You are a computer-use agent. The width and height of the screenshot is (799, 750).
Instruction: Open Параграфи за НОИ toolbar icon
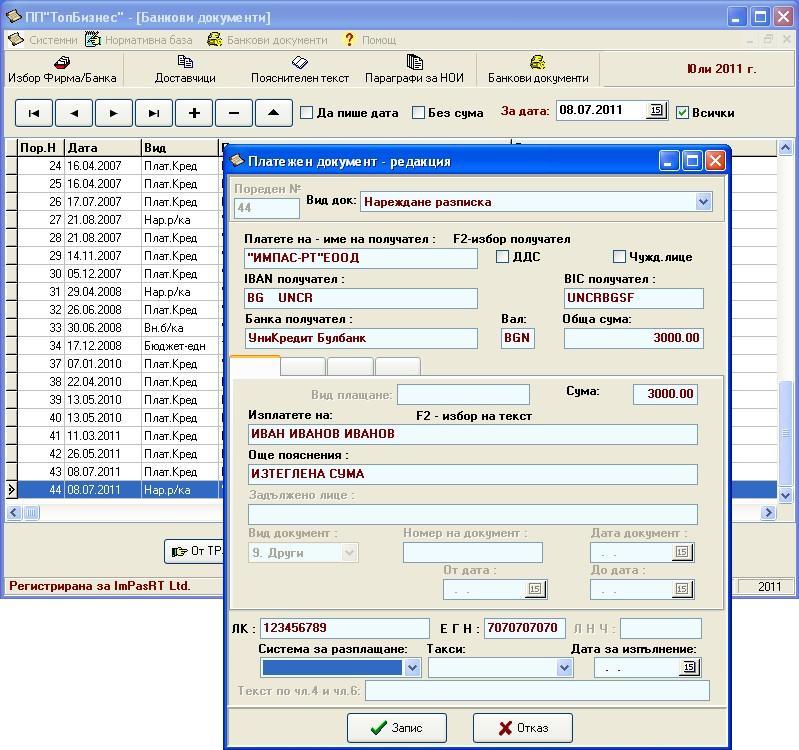coord(414,62)
